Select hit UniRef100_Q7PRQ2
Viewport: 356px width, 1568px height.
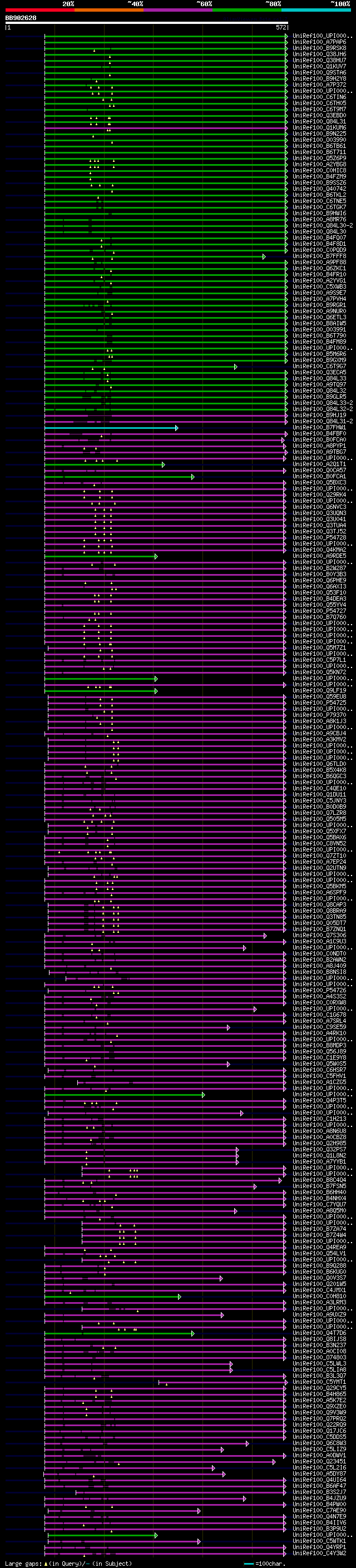[x=319, y=1419]
